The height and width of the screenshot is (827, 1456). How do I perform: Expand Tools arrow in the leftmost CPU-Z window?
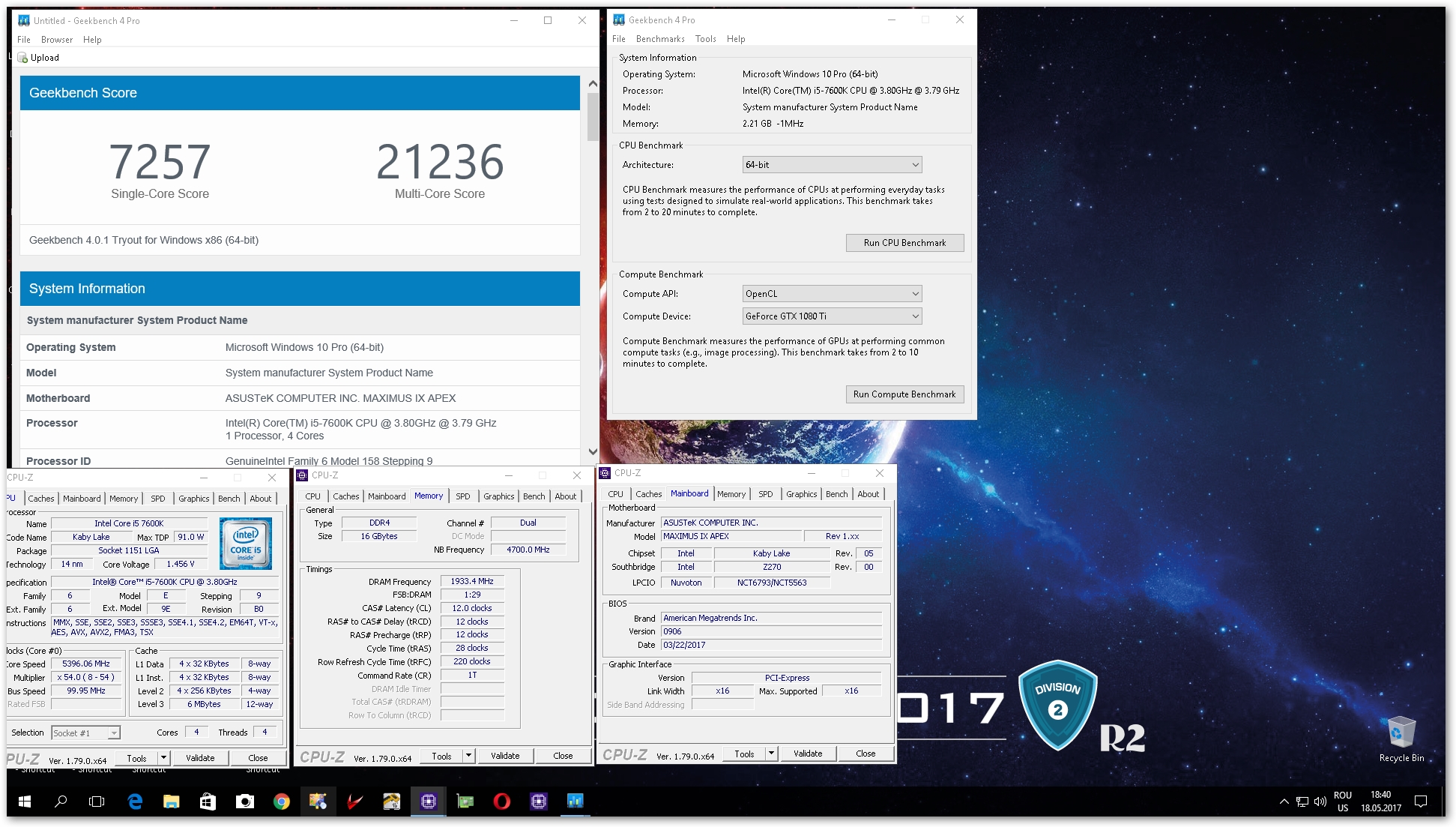[x=163, y=758]
